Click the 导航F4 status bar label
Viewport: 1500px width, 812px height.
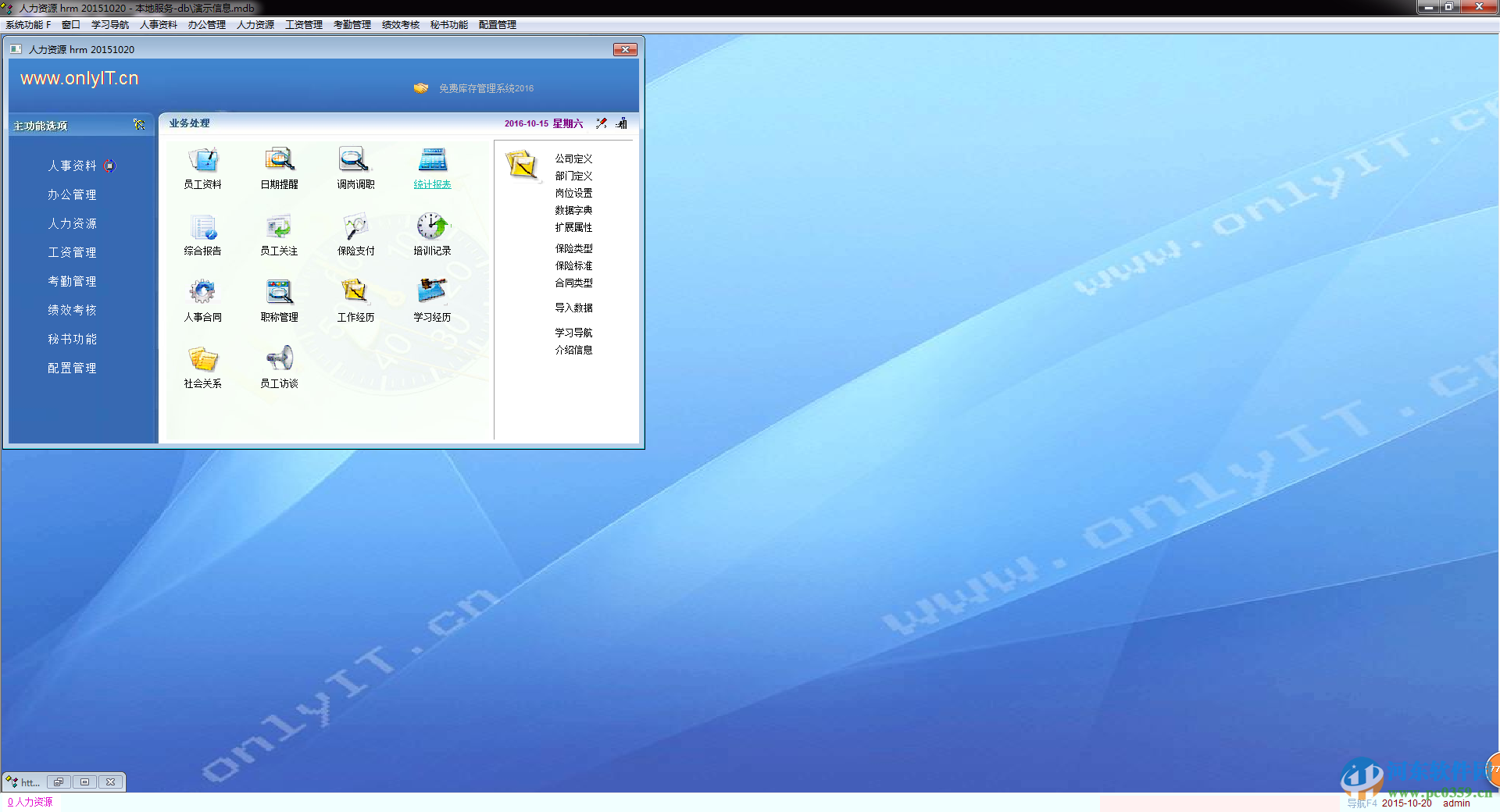click(x=1362, y=803)
